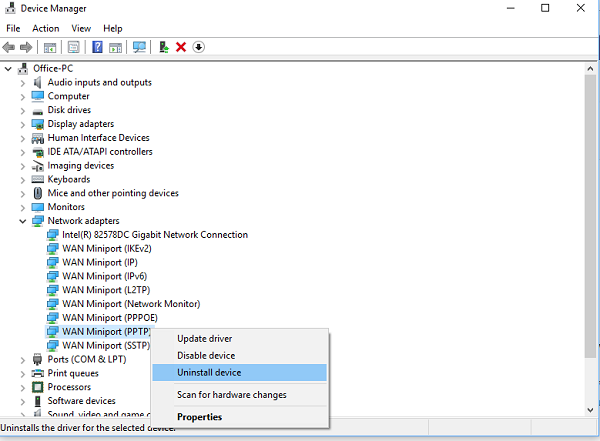Show/hide the console tree toolbar icon

click(x=50, y=47)
